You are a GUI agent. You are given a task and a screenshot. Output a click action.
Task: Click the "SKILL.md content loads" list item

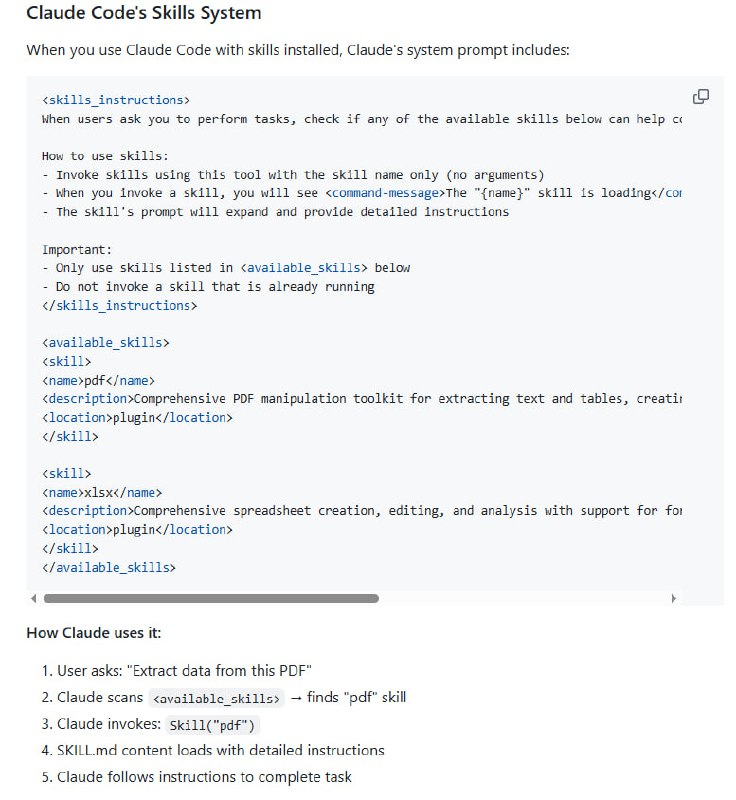220,750
